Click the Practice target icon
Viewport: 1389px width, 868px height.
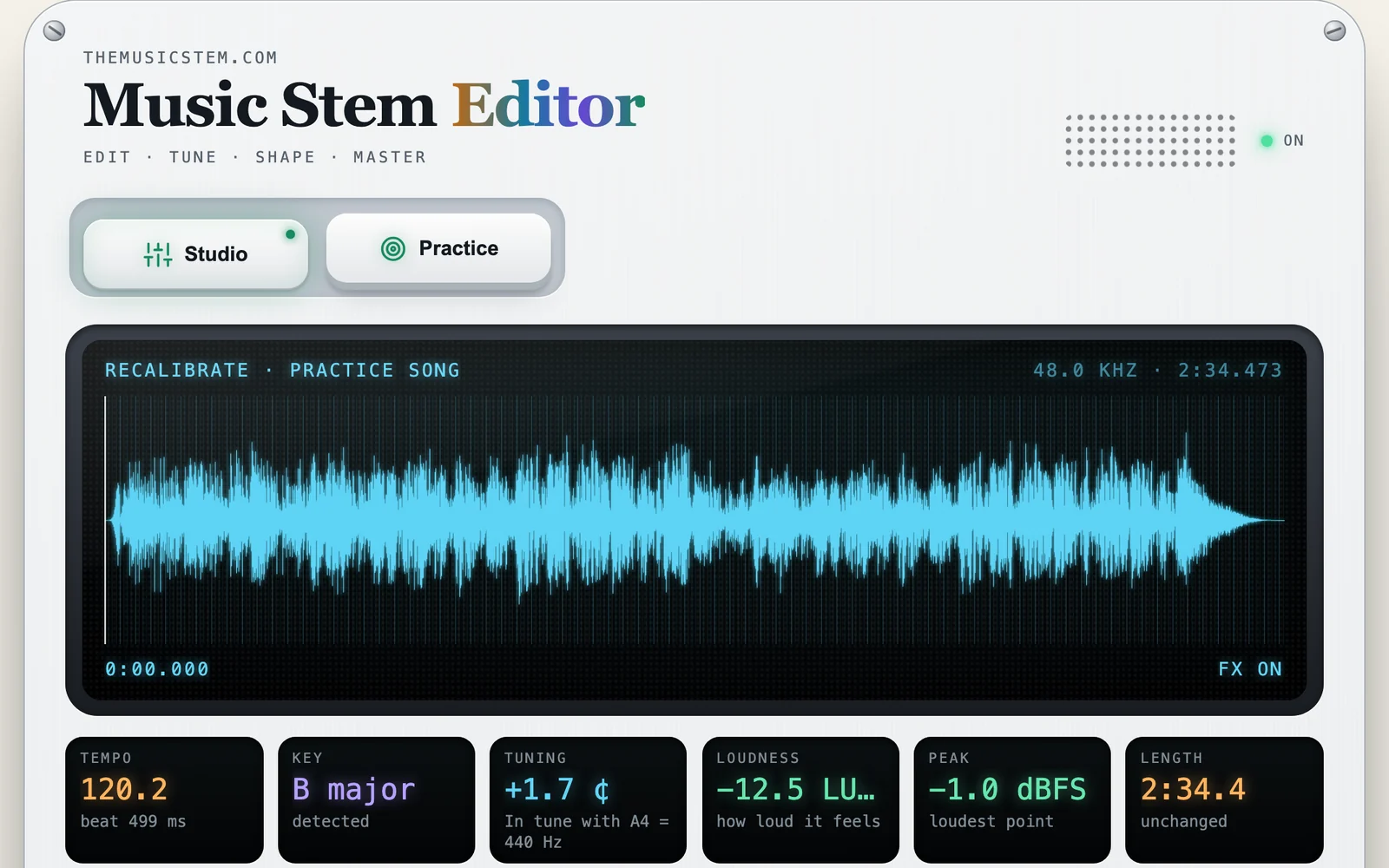coord(393,249)
